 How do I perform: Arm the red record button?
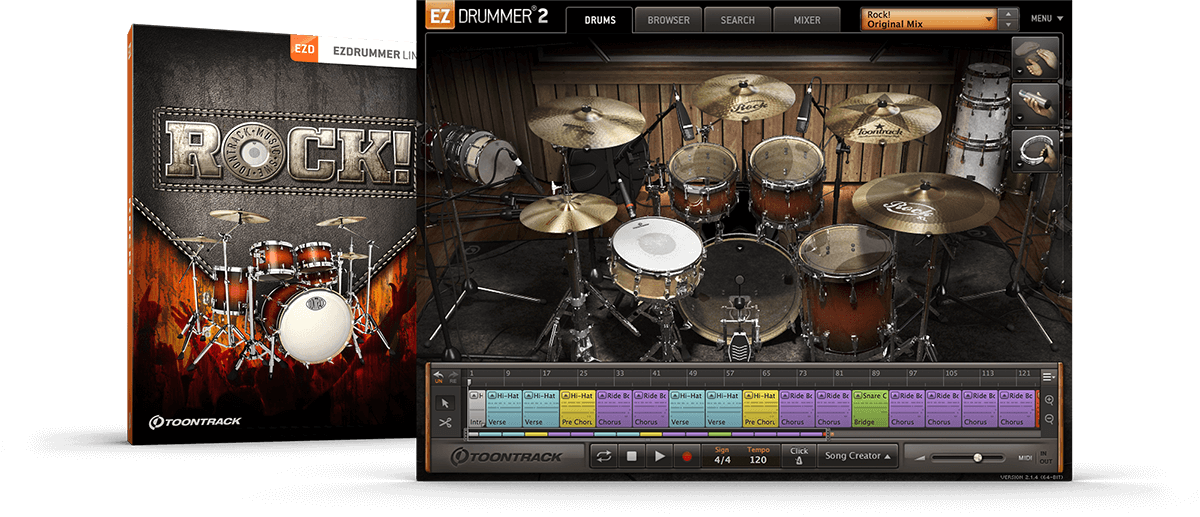point(686,456)
